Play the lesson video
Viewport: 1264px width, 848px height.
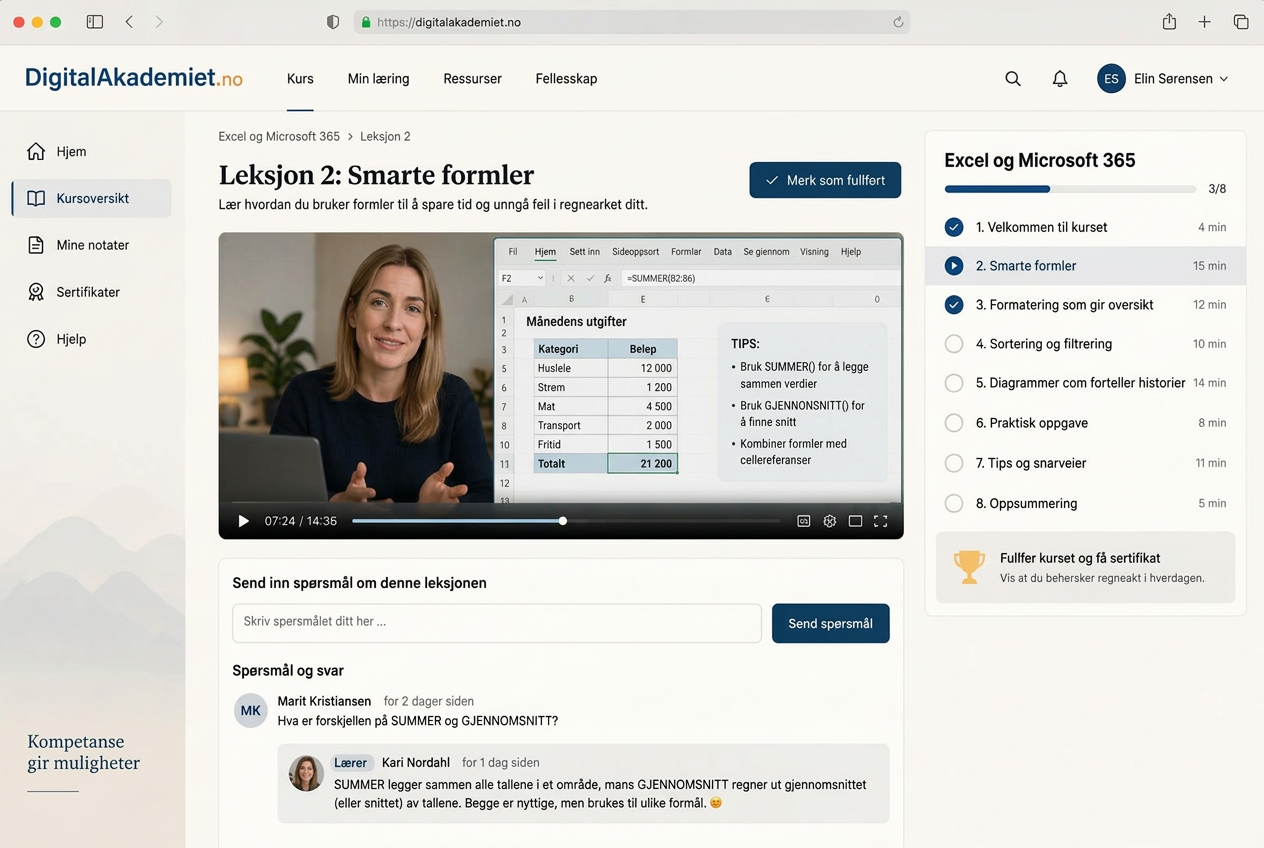[243, 521]
